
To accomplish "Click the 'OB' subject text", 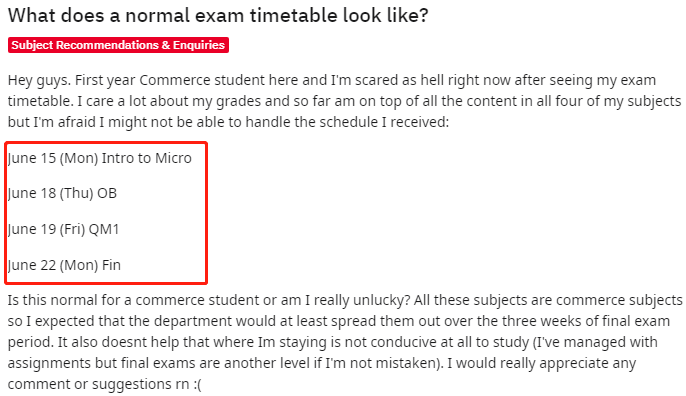I will point(107,193).
